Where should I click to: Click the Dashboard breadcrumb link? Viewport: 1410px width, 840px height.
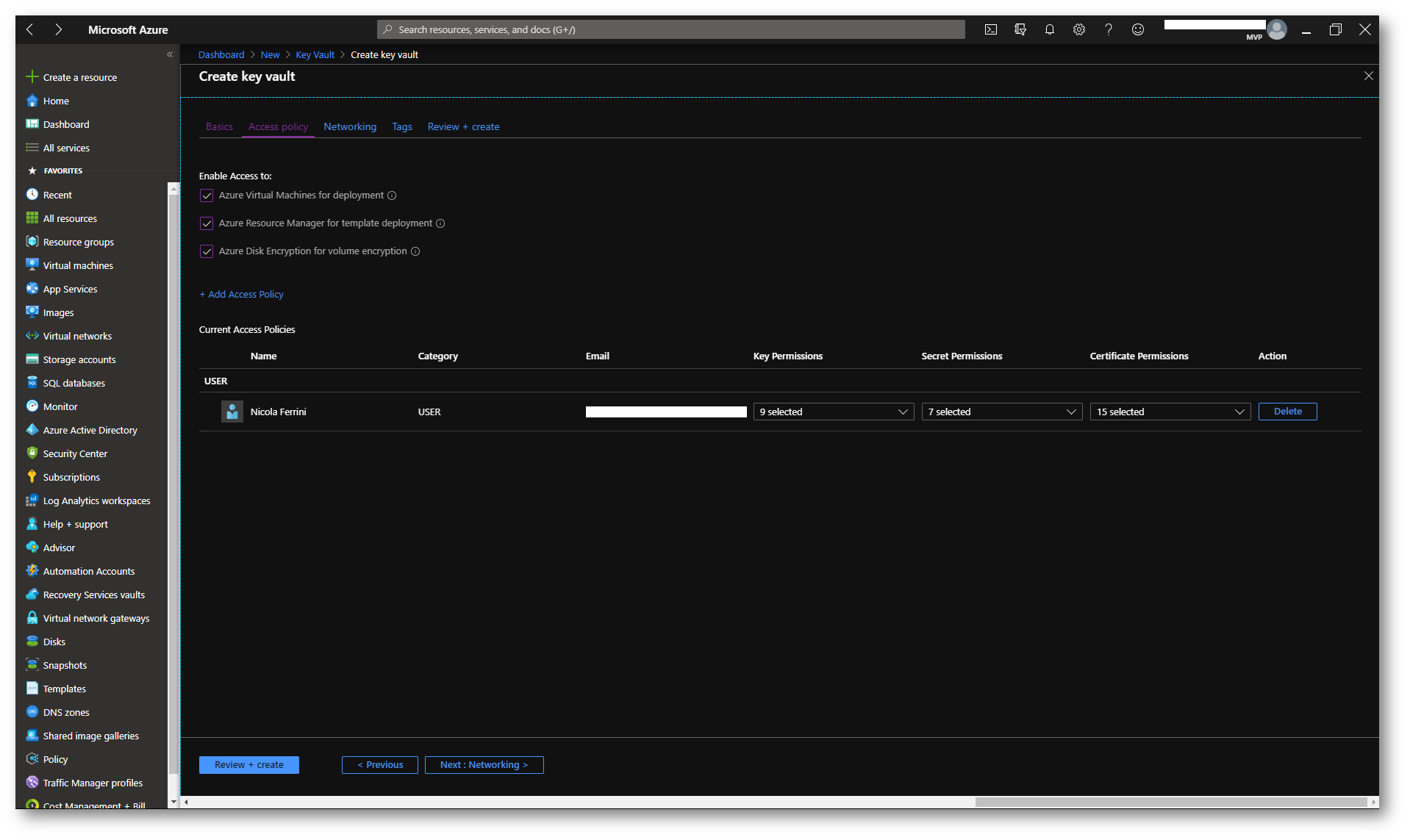(x=221, y=54)
